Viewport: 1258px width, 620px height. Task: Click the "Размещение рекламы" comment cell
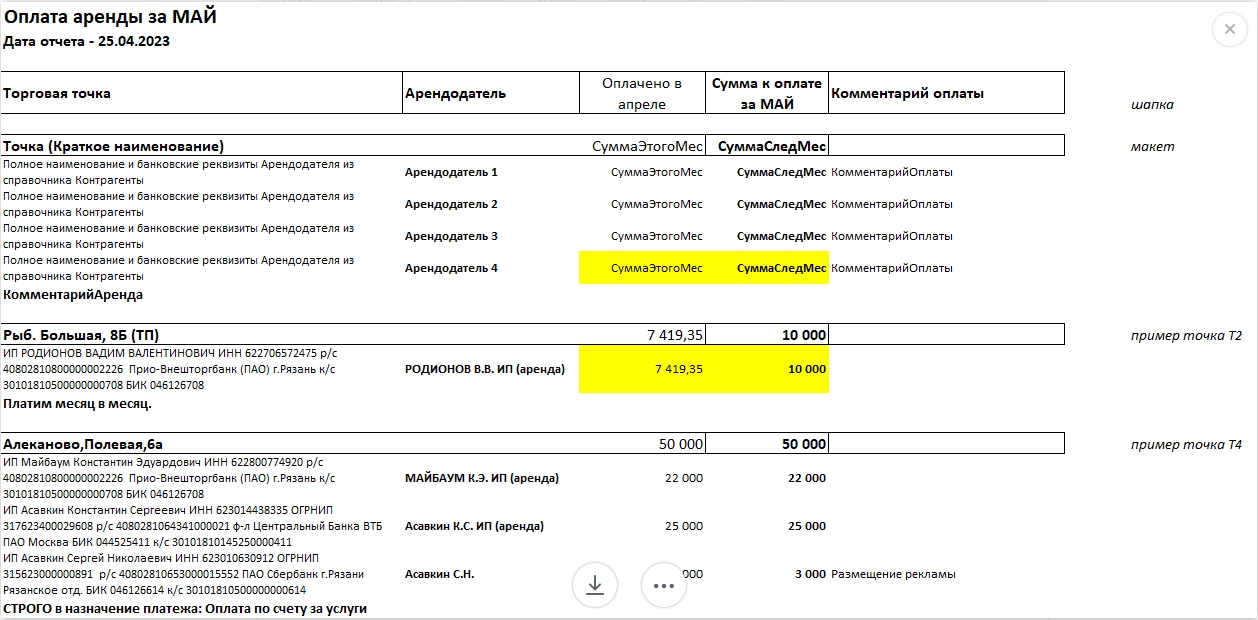tap(893, 574)
